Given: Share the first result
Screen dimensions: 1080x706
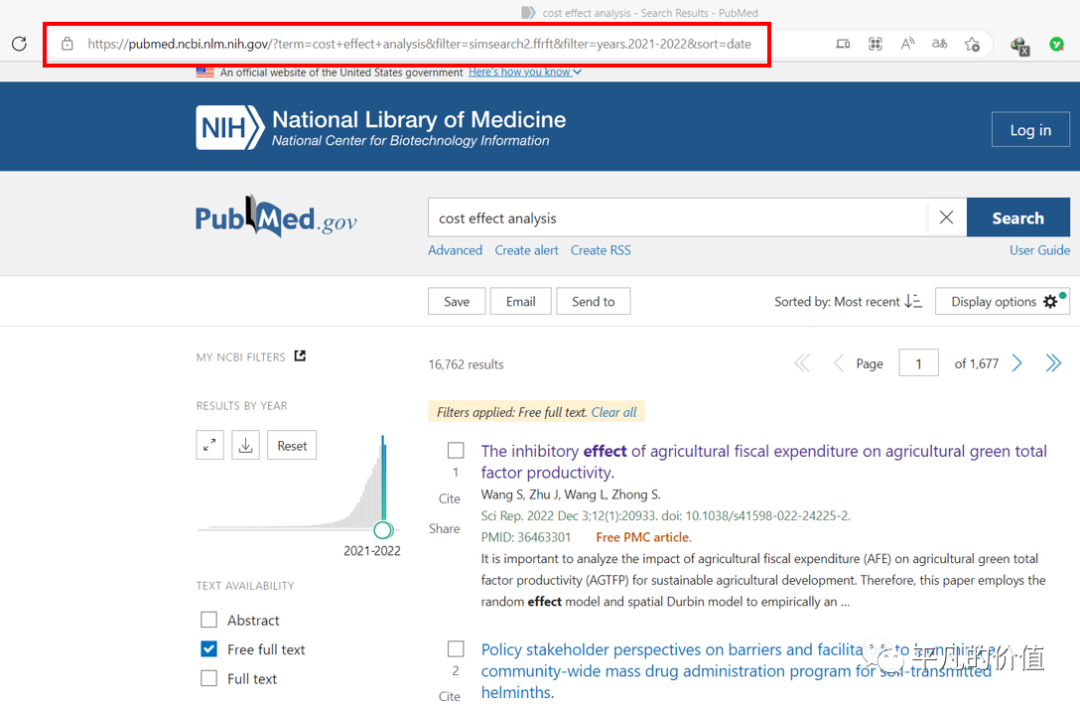Looking at the screenshot, I should coord(444,528).
